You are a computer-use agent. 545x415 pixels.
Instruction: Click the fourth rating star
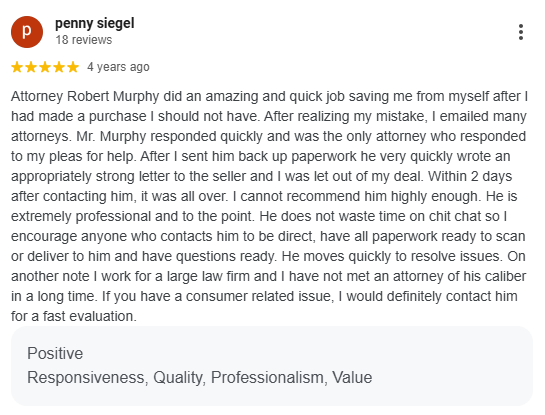pos(59,67)
